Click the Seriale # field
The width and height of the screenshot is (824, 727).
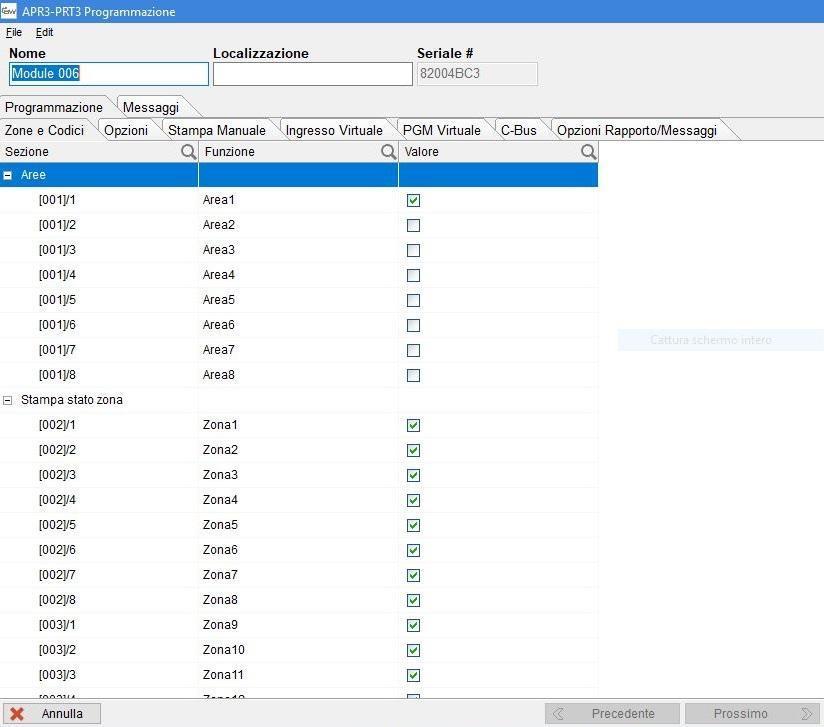477,74
